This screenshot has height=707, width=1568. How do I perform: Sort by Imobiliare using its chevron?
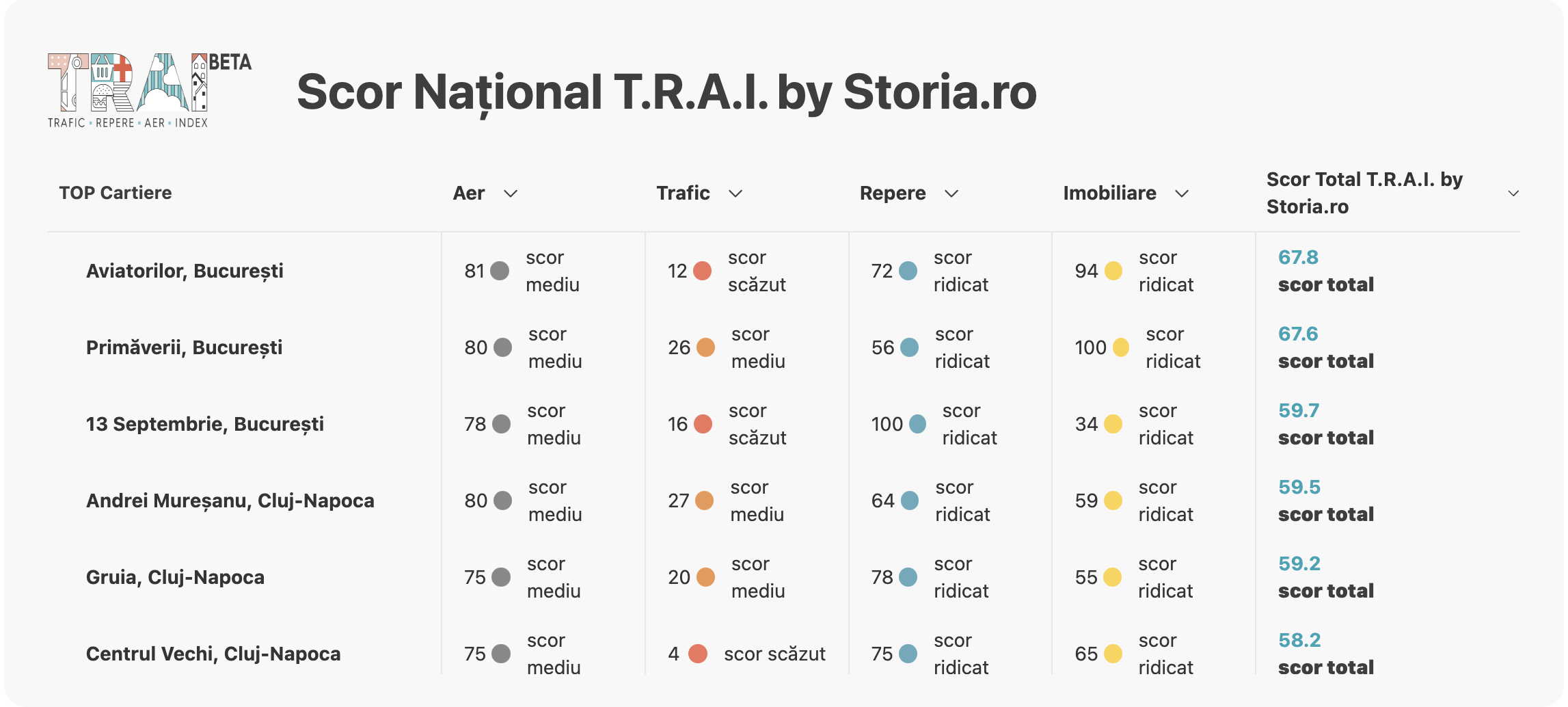(1182, 194)
